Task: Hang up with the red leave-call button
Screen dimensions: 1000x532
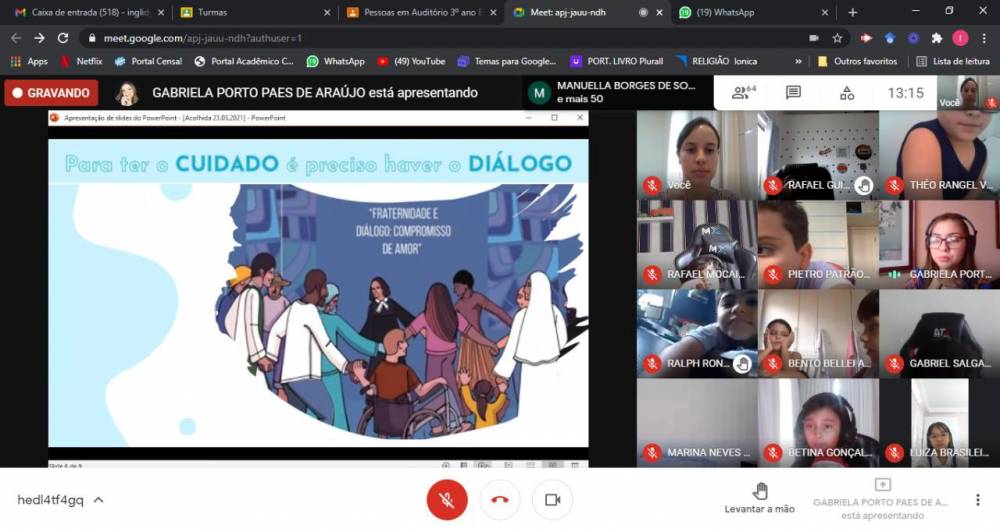Action: click(499, 500)
